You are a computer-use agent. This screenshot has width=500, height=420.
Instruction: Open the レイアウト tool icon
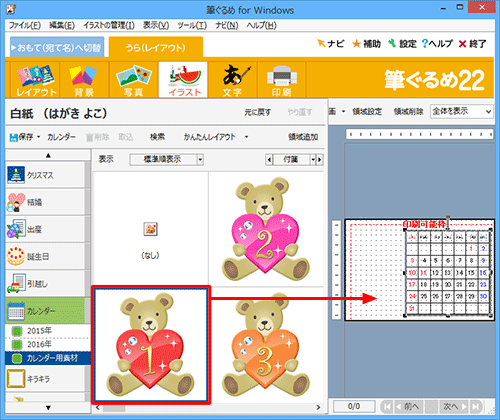tap(36, 80)
